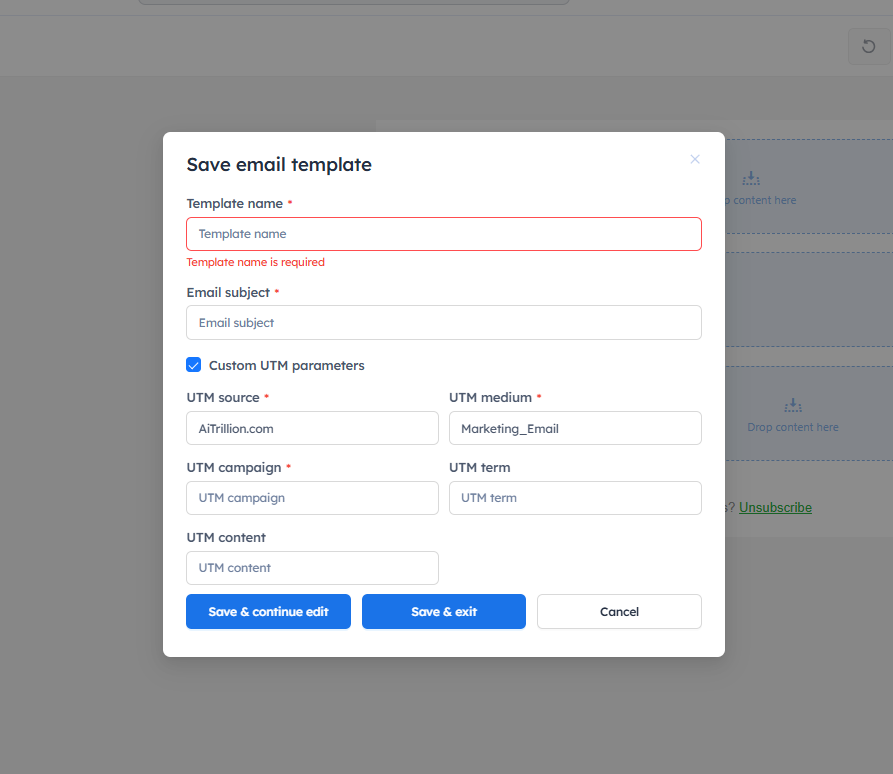Click the UTM term input
The width and height of the screenshot is (893, 774).
575,498
